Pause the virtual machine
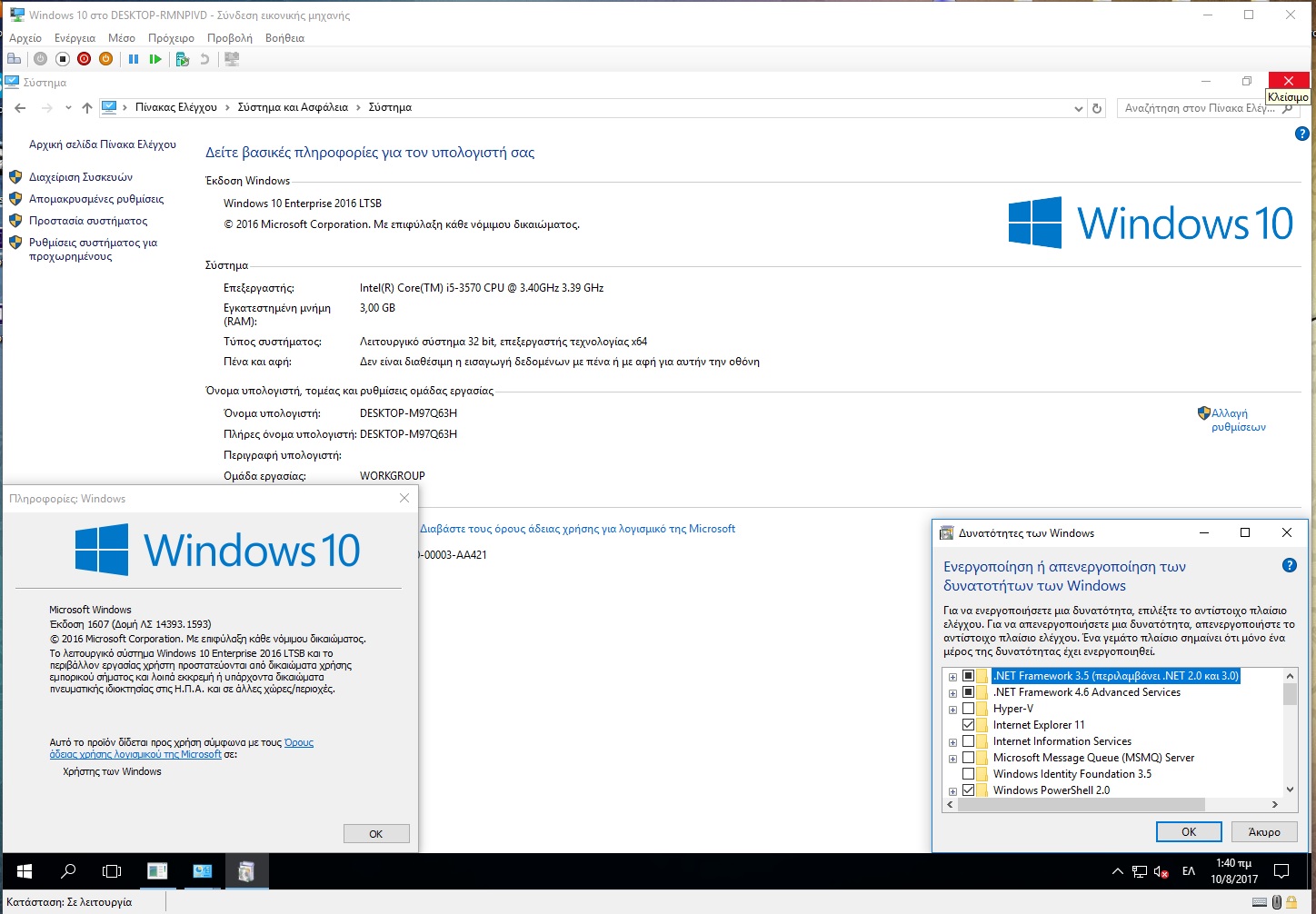 [x=134, y=59]
